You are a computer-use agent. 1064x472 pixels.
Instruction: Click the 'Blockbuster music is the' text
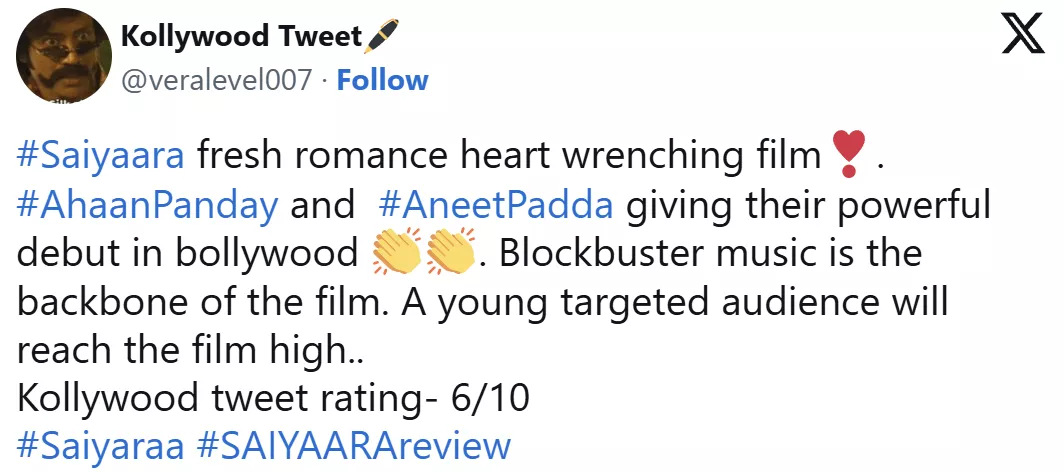(710, 253)
